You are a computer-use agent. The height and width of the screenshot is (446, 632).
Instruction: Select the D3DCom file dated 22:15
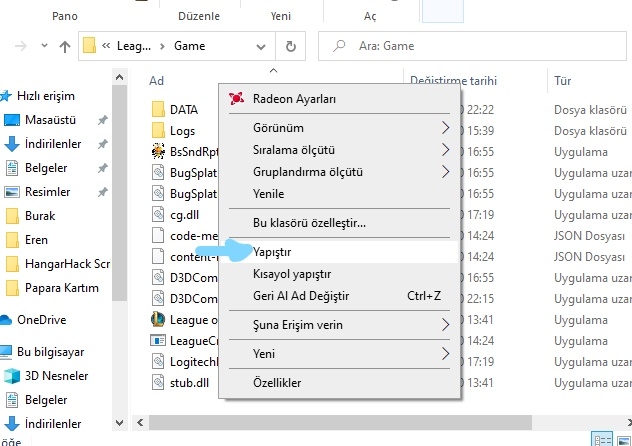193,299
